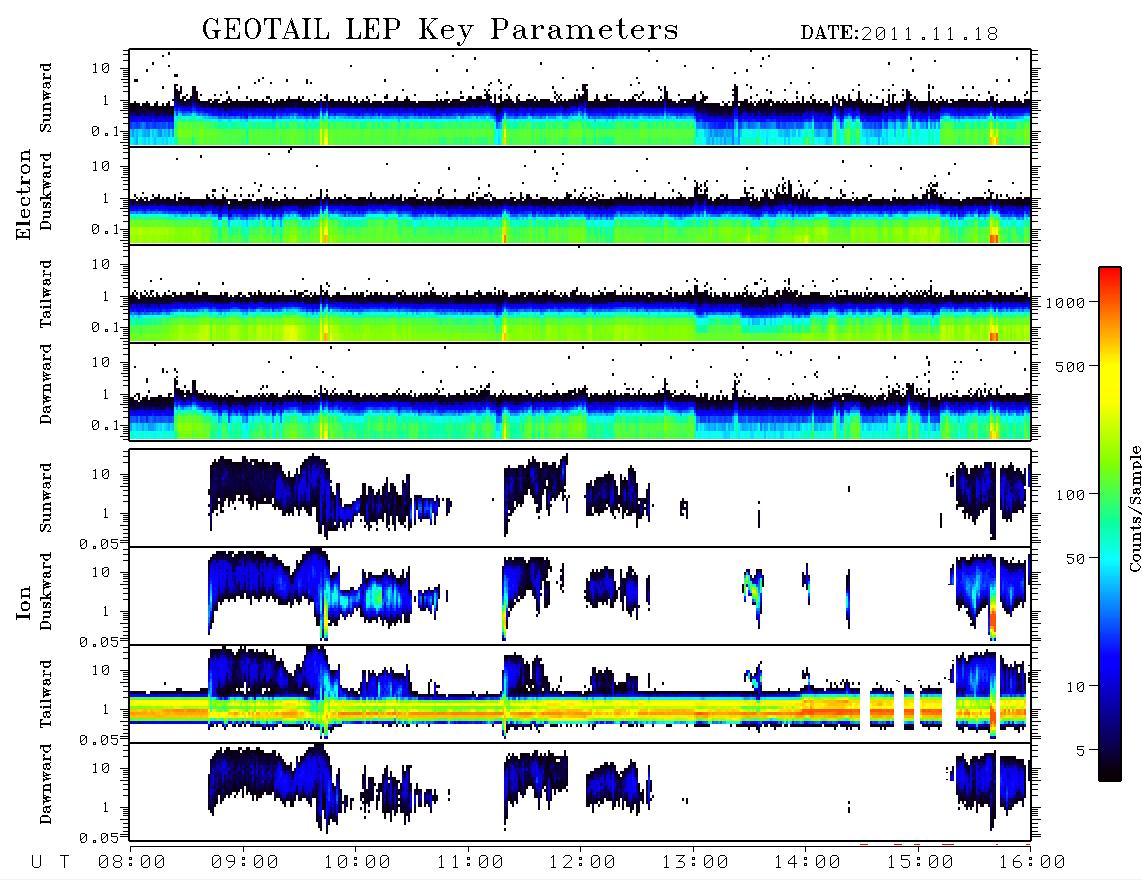This screenshot has width=1142, height=880.
Task: Select the 11:00 time tick label
Action: point(469,863)
